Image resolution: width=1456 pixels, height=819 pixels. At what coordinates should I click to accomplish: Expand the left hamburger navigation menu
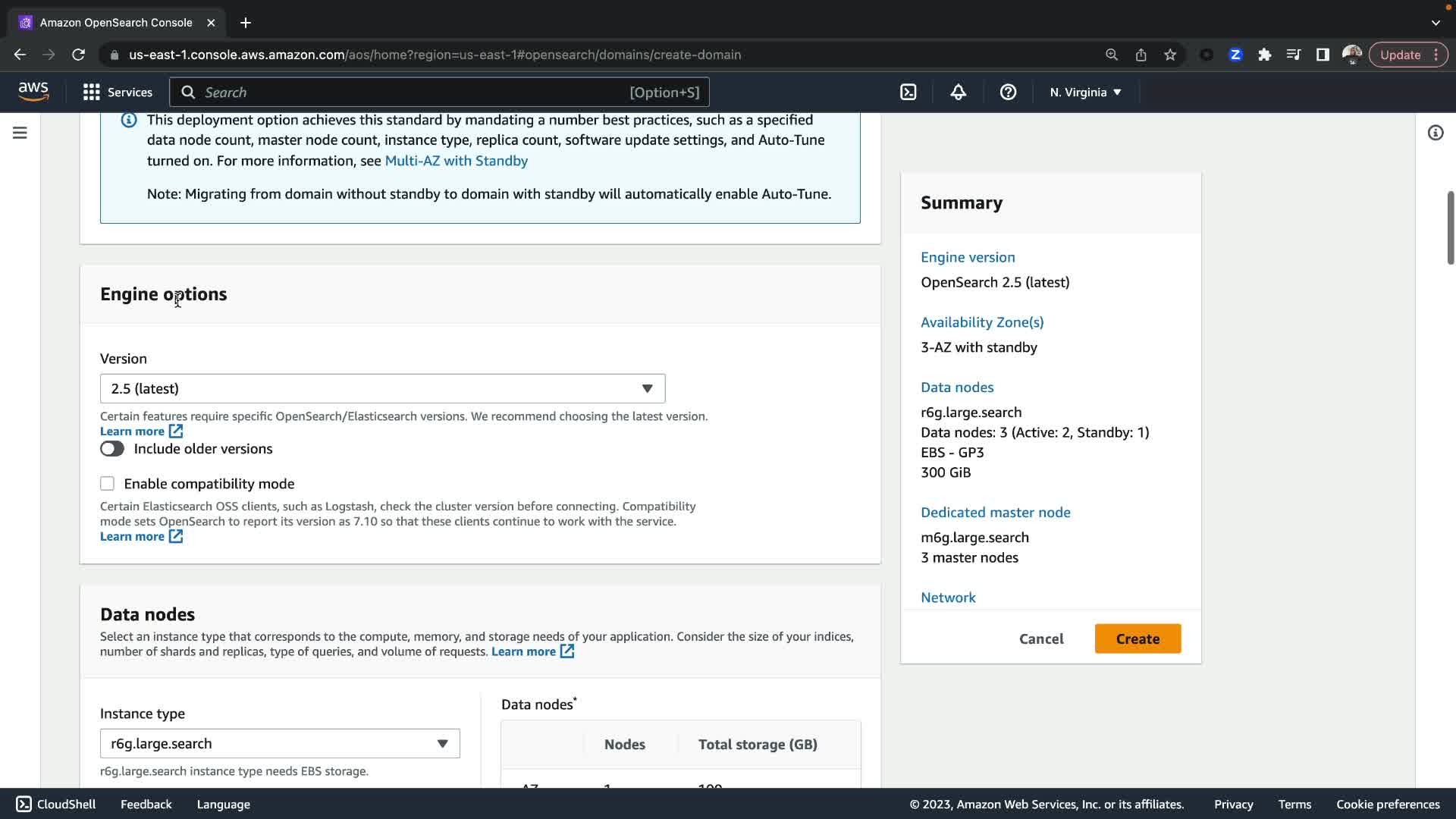tap(20, 133)
